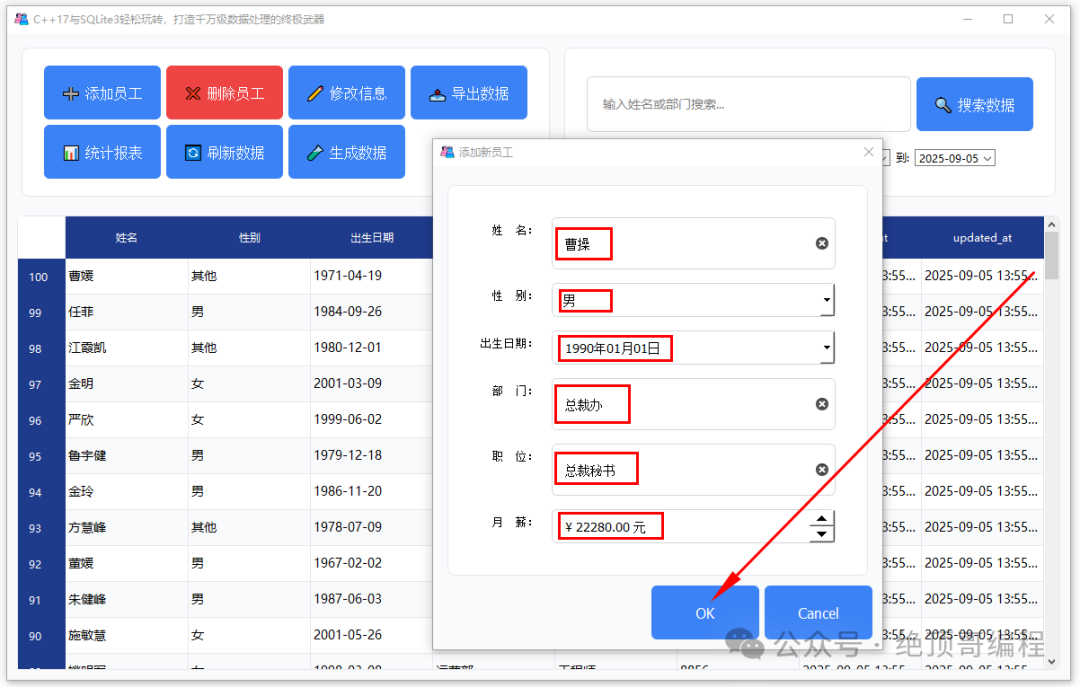The height and width of the screenshot is (687, 1080).
Task: Clear the 姓名 name field
Action: pyautogui.click(x=822, y=243)
